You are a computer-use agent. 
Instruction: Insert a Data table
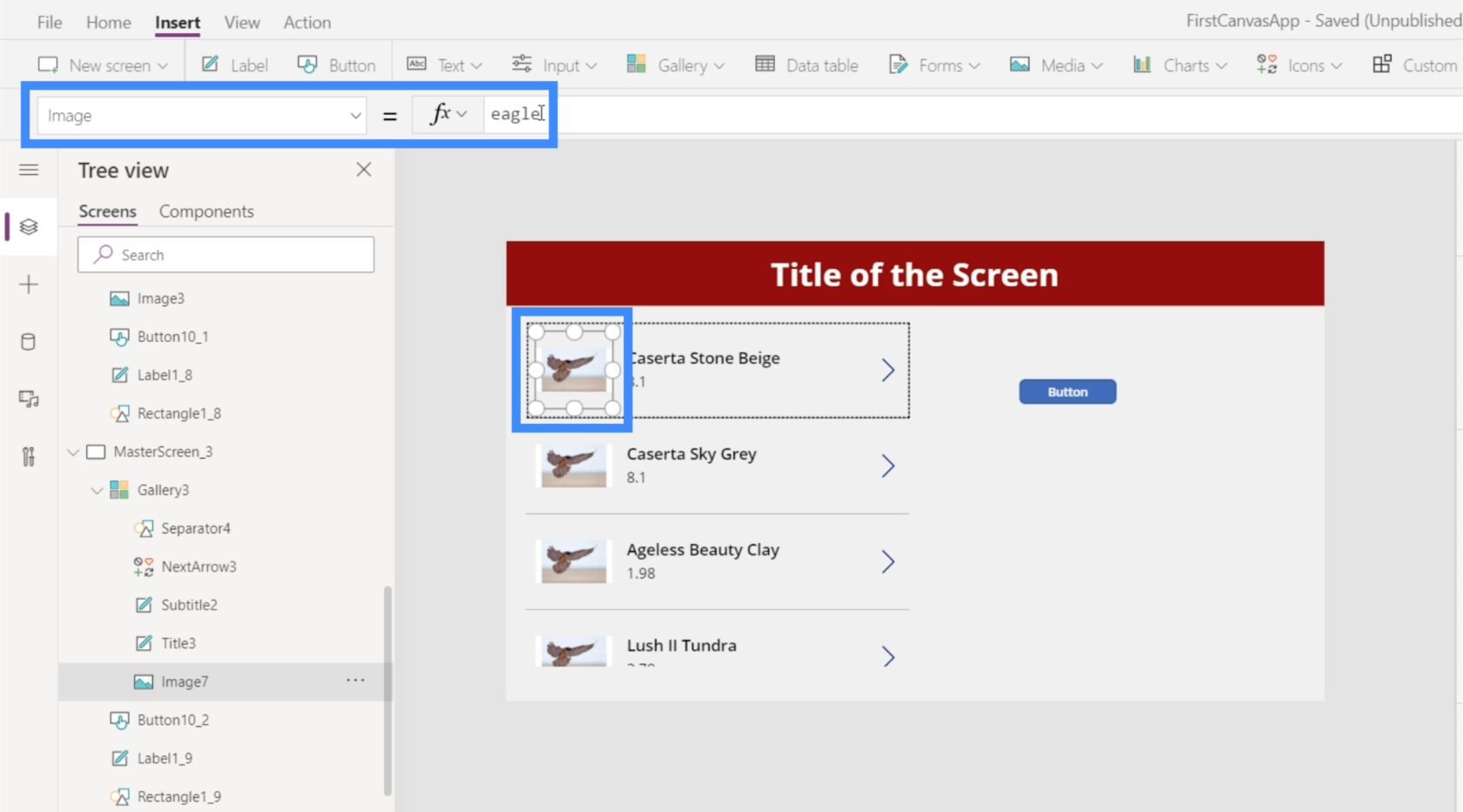coord(806,65)
